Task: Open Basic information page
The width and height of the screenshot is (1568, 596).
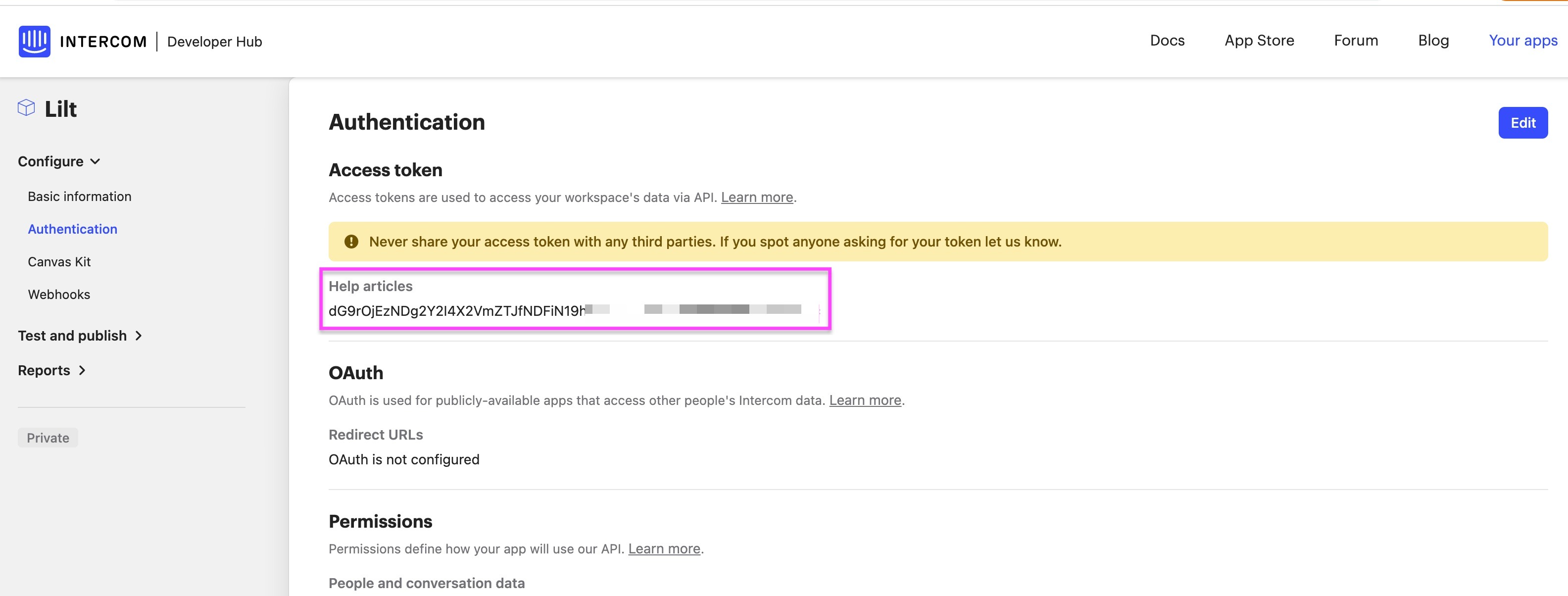Action: point(80,196)
